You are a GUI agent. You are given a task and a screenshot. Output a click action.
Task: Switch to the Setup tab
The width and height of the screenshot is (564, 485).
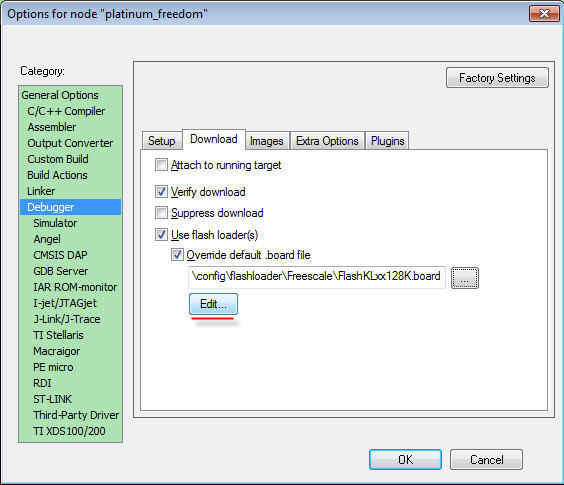click(x=162, y=141)
